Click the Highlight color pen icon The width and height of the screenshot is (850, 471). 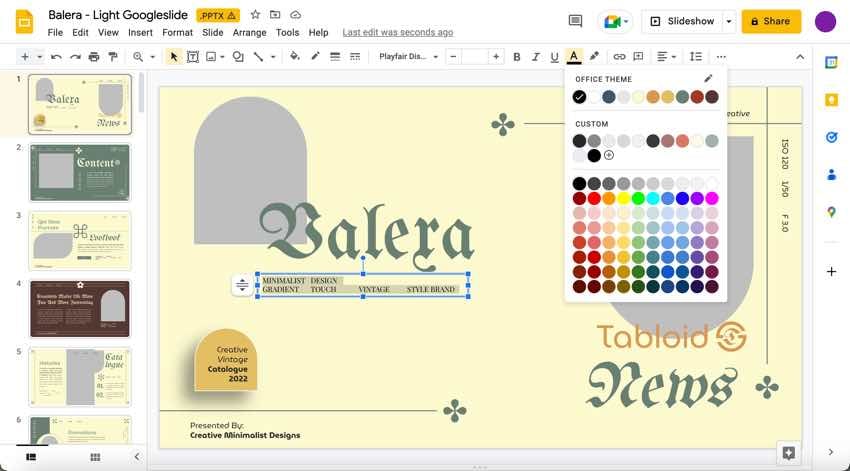(x=594, y=57)
